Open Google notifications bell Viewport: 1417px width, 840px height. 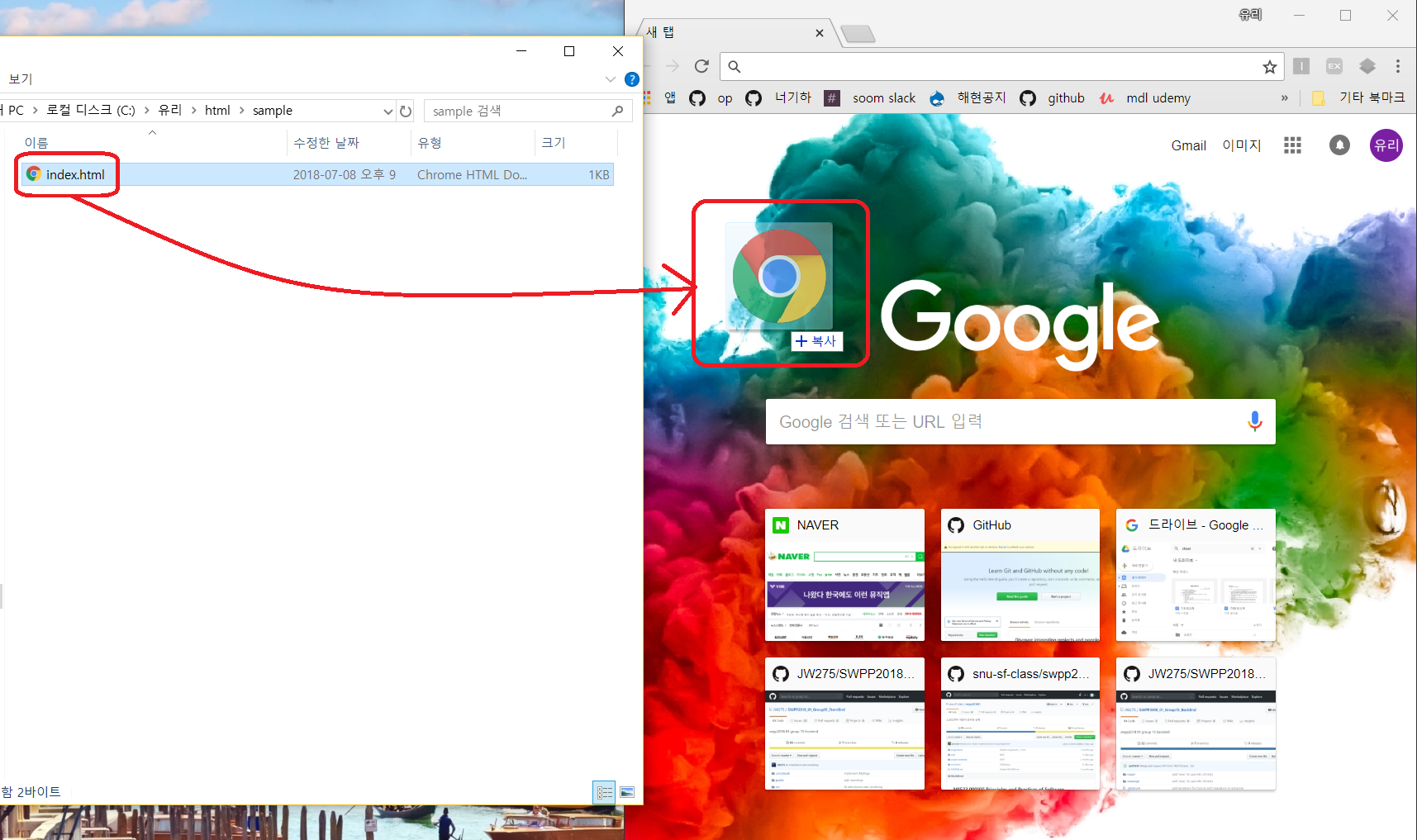[1339, 145]
